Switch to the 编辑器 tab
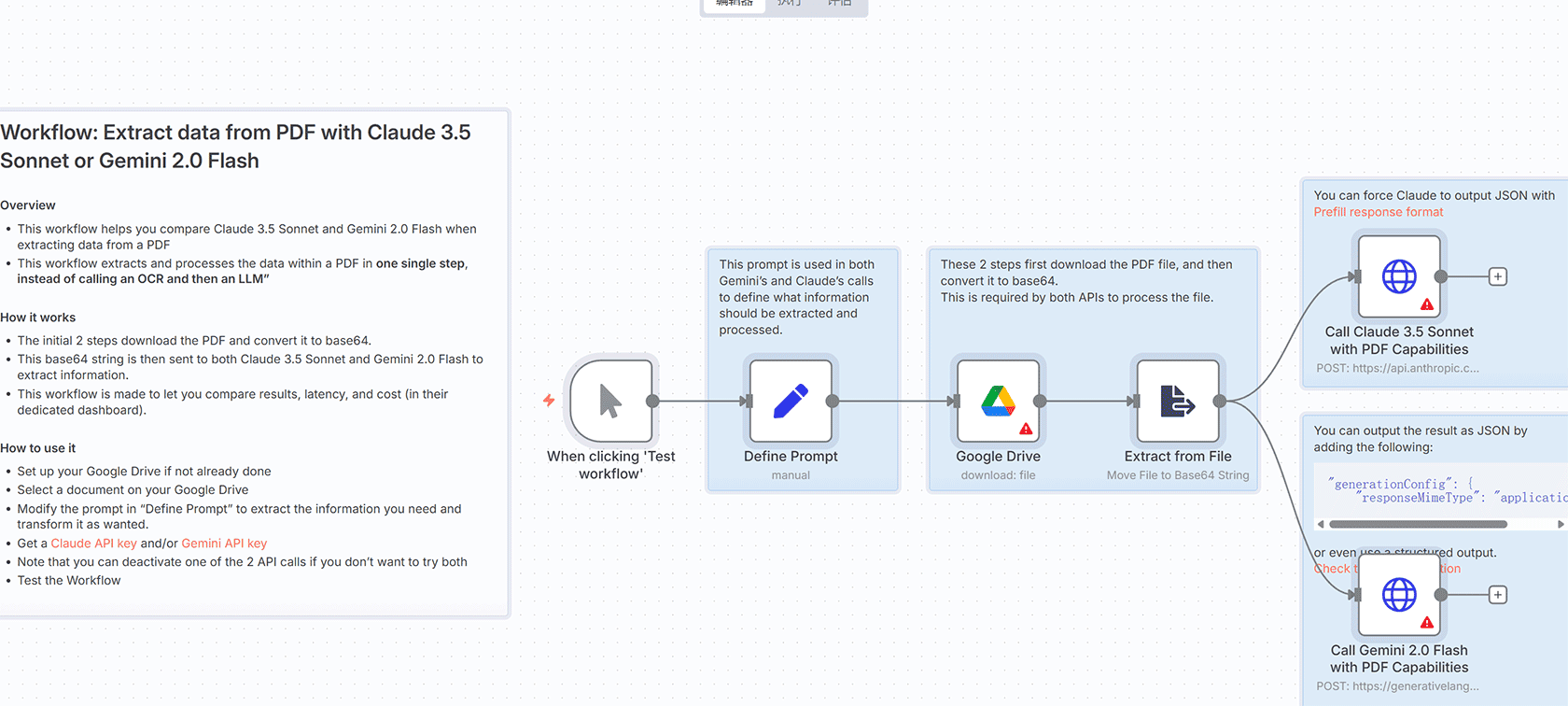The image size is (1568, 706). tap(734, 4)
